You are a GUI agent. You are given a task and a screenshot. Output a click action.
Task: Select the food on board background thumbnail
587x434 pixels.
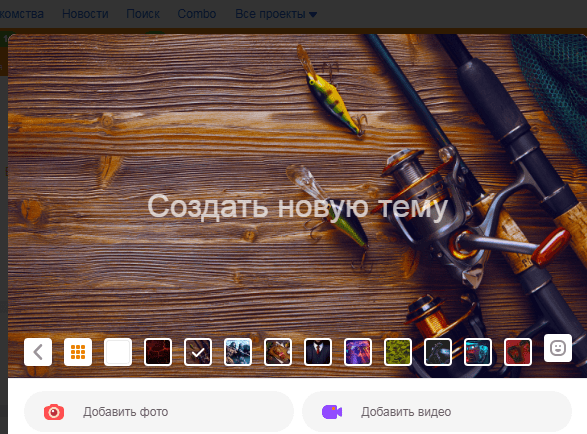point(278,352)
